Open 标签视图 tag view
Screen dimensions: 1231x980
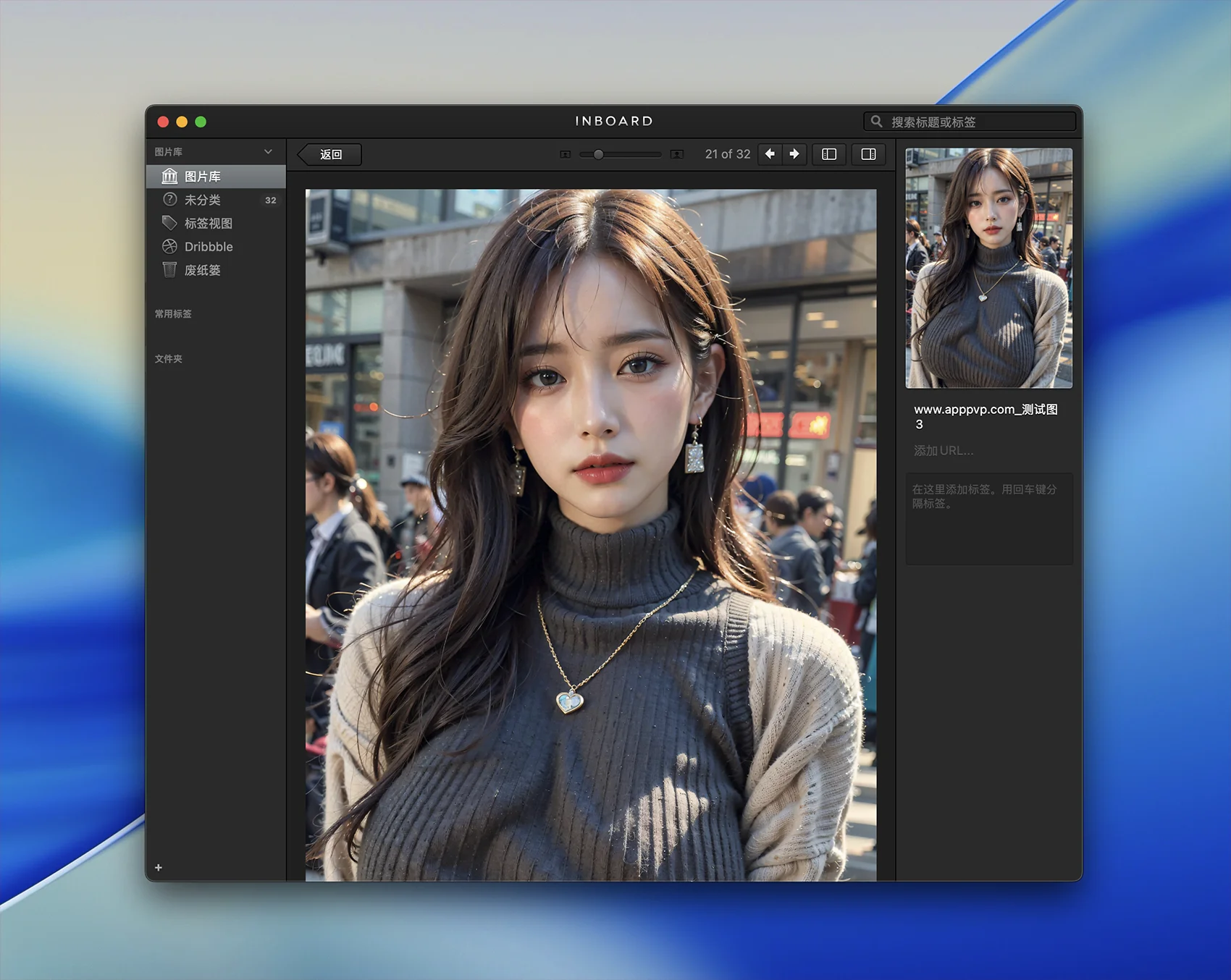tap(208, 223)
